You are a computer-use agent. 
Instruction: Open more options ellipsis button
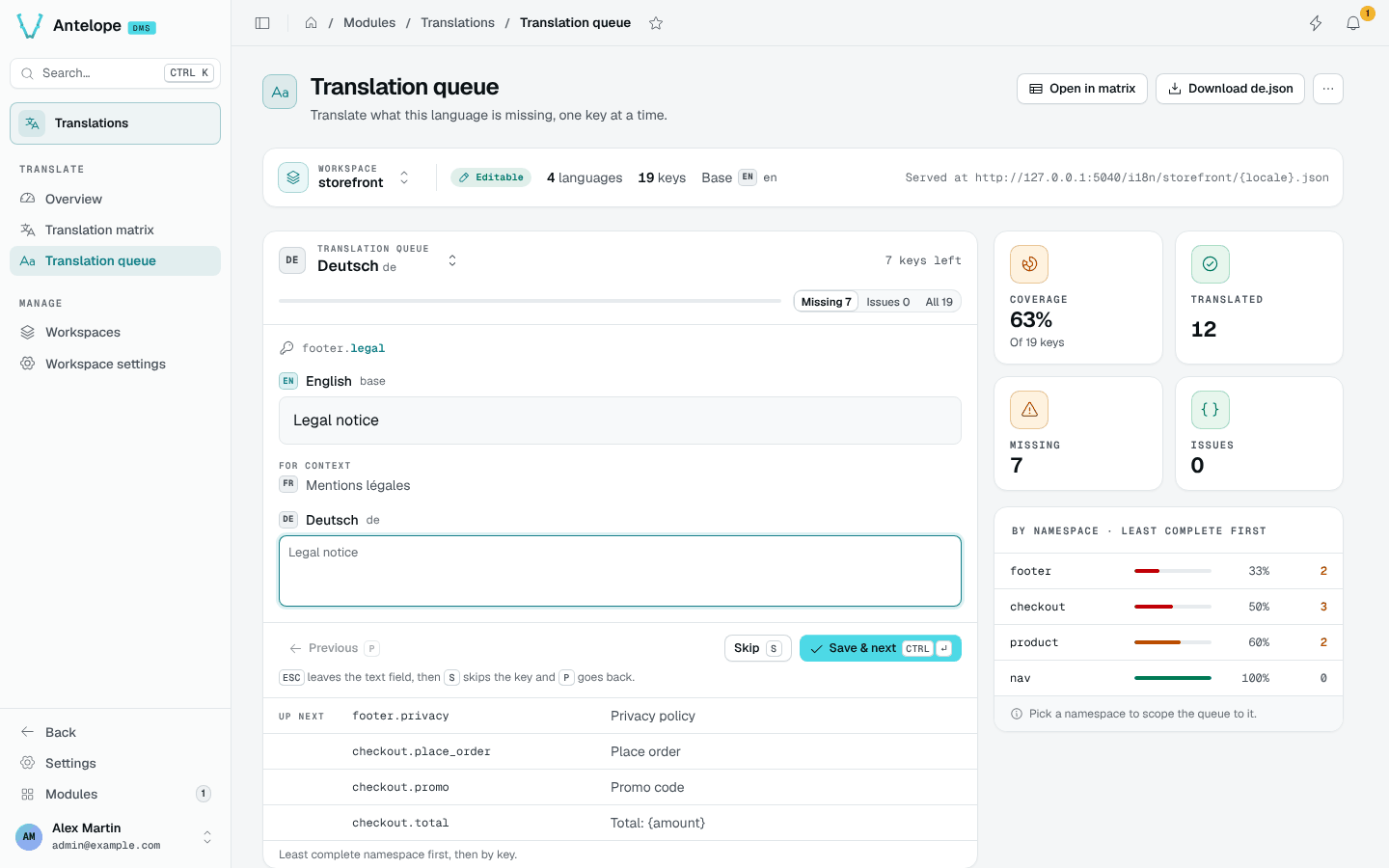click(x=1328, y=89)
